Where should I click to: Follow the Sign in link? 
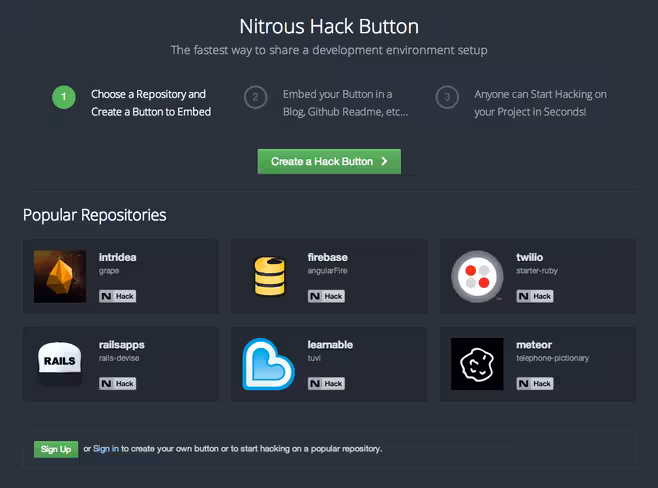pos(106,449)
